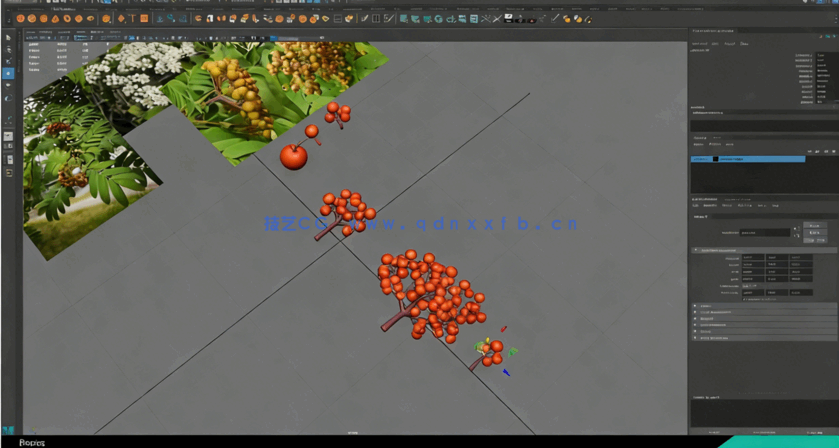Collapse the open section with numeric fields
This screenshot has width=839, height=448.
[696, 250]
